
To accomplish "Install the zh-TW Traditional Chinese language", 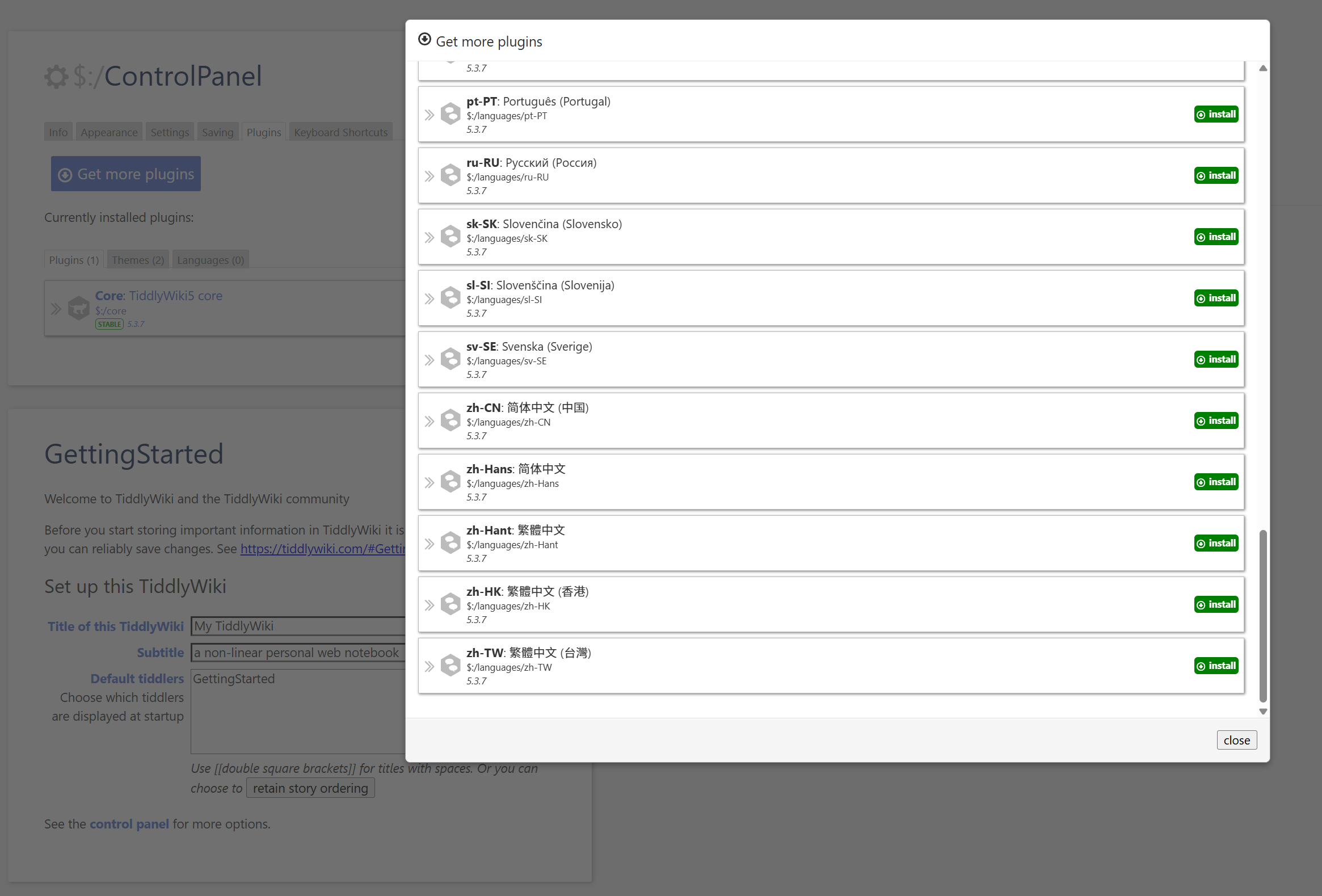I will [x=1216, y=666].
